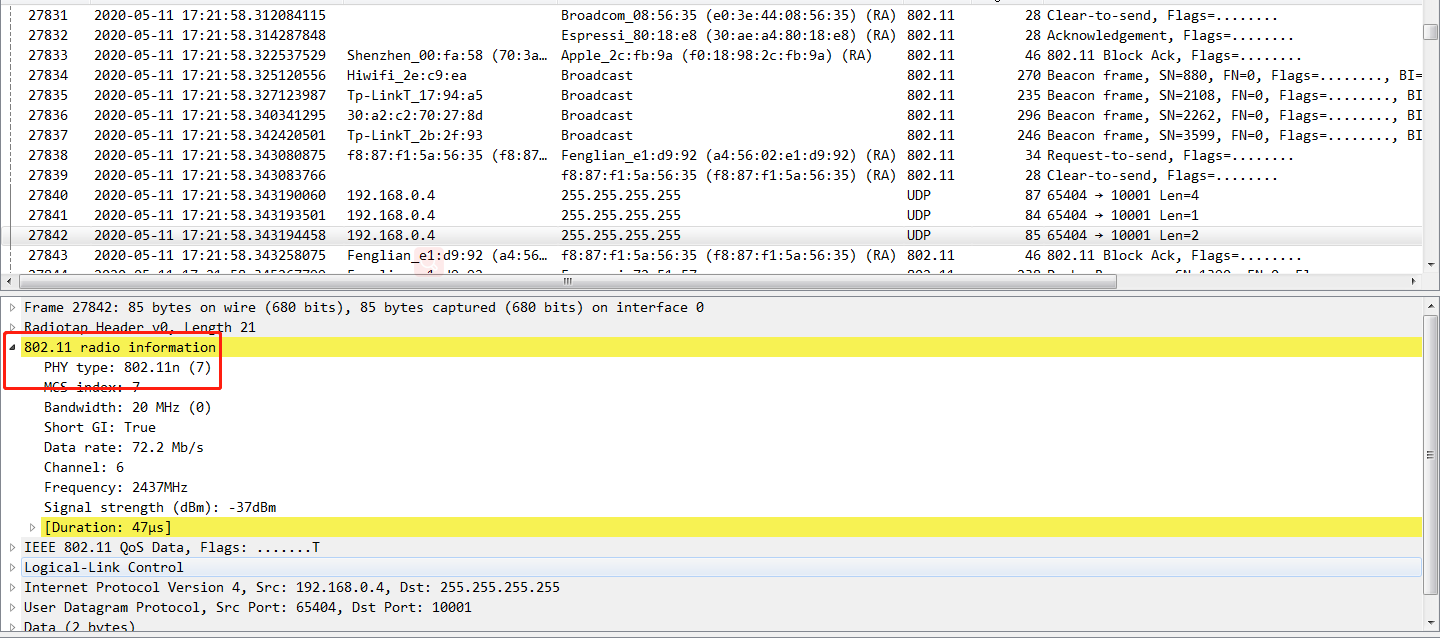This screenshot has height=638, width=1440.
Task: Select packet 27840 UDP Len=4
Action: click(711, 195)
